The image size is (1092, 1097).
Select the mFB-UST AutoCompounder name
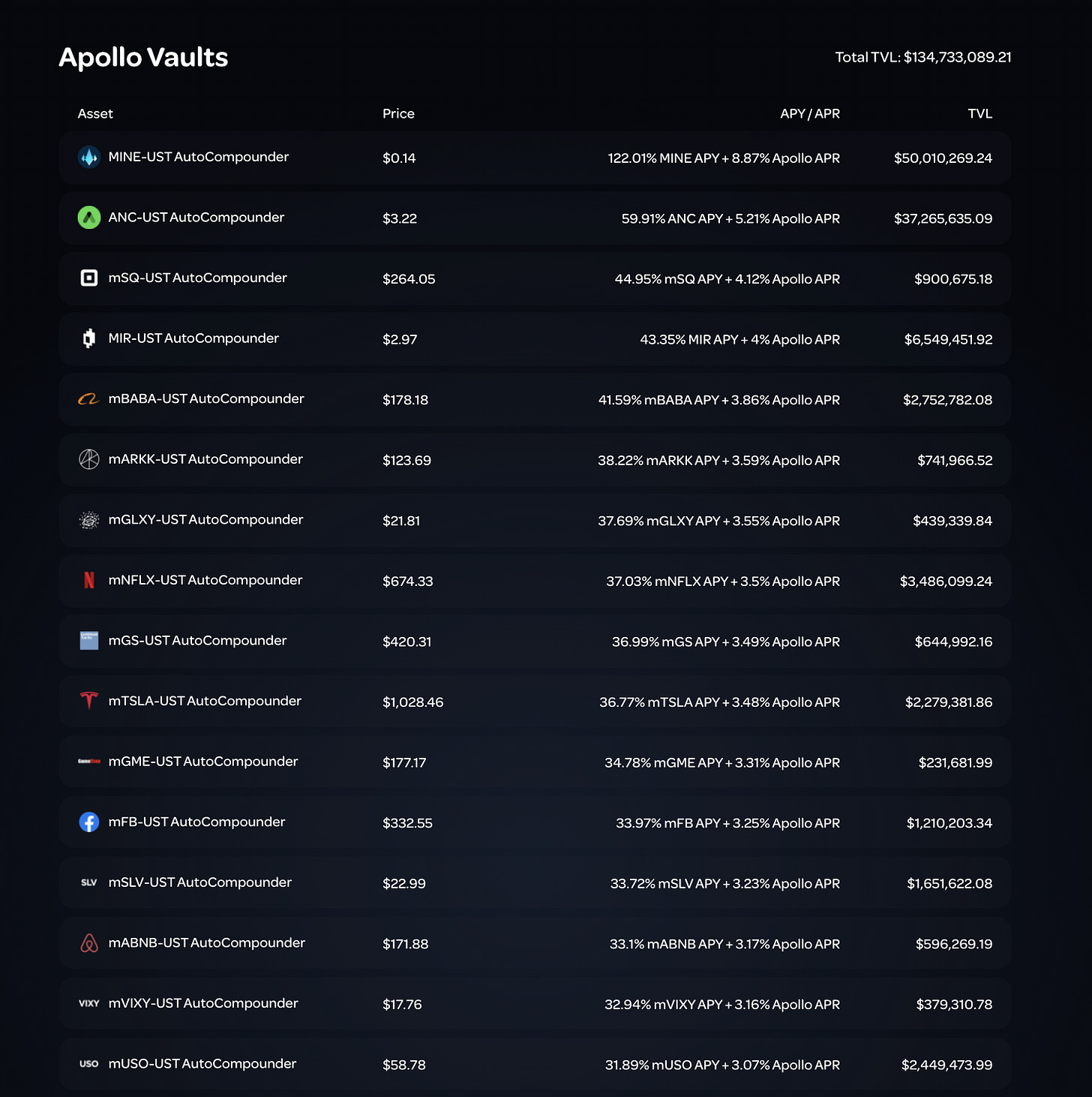coord(196,822)
